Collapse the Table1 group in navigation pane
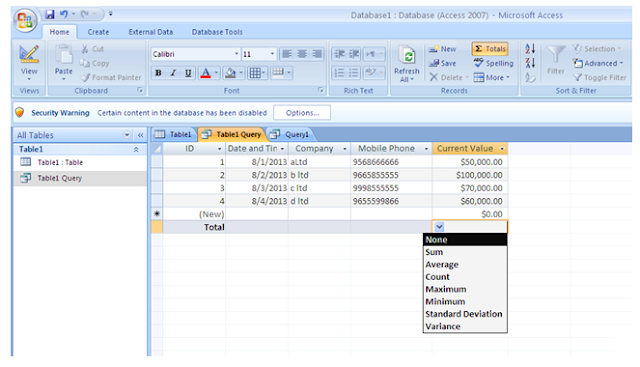Viewport: 640px width, 367px height. 136,149
